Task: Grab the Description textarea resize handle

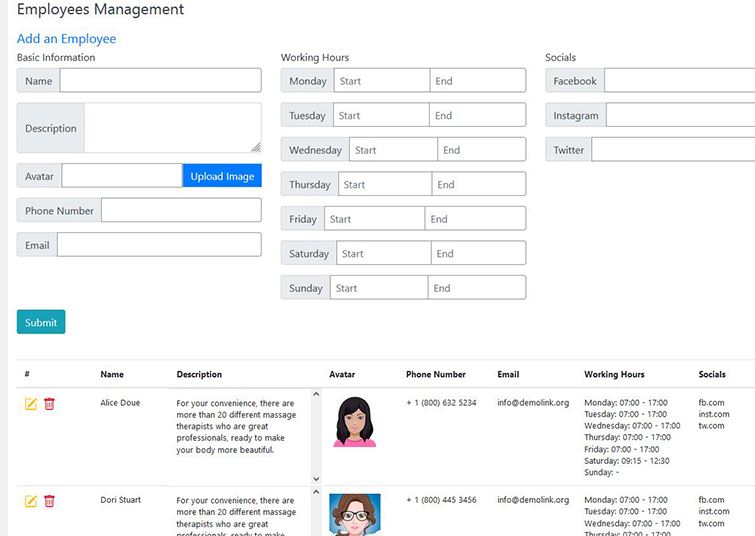Action: click(x=256, y=147)
